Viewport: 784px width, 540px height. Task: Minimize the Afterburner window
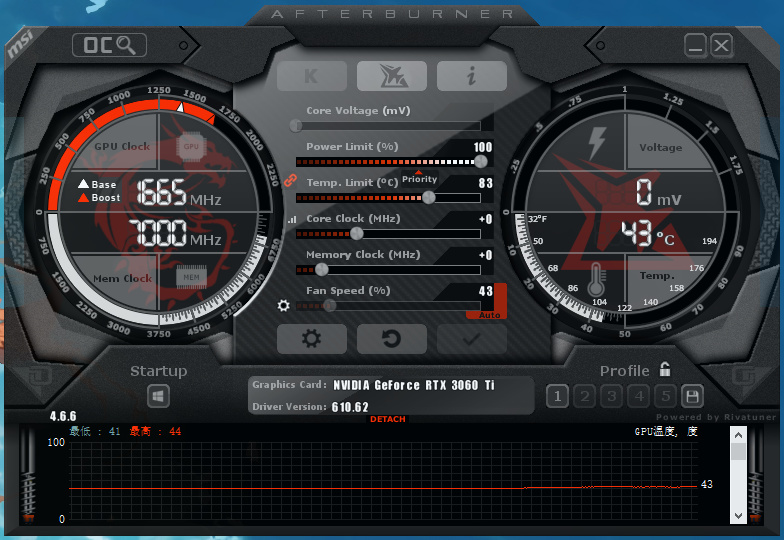[x=696, y=46]
